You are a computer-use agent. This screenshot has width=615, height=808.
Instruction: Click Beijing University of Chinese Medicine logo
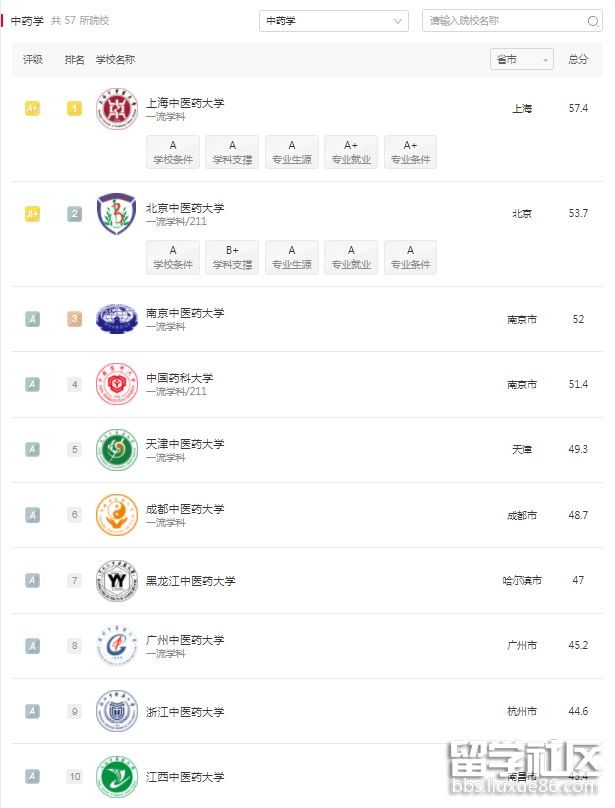(116, 214)
